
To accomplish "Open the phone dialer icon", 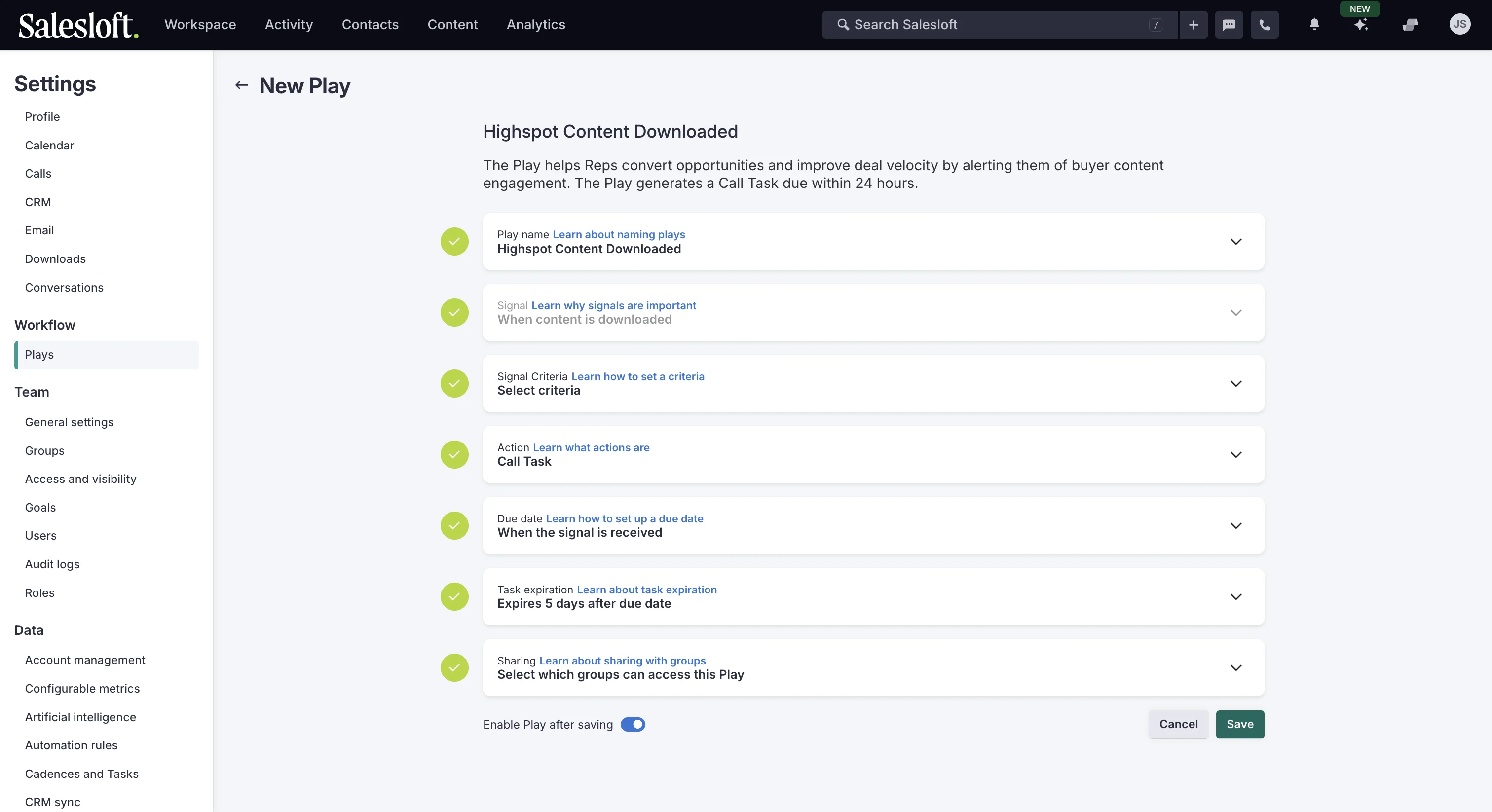I will point(1265,25).
